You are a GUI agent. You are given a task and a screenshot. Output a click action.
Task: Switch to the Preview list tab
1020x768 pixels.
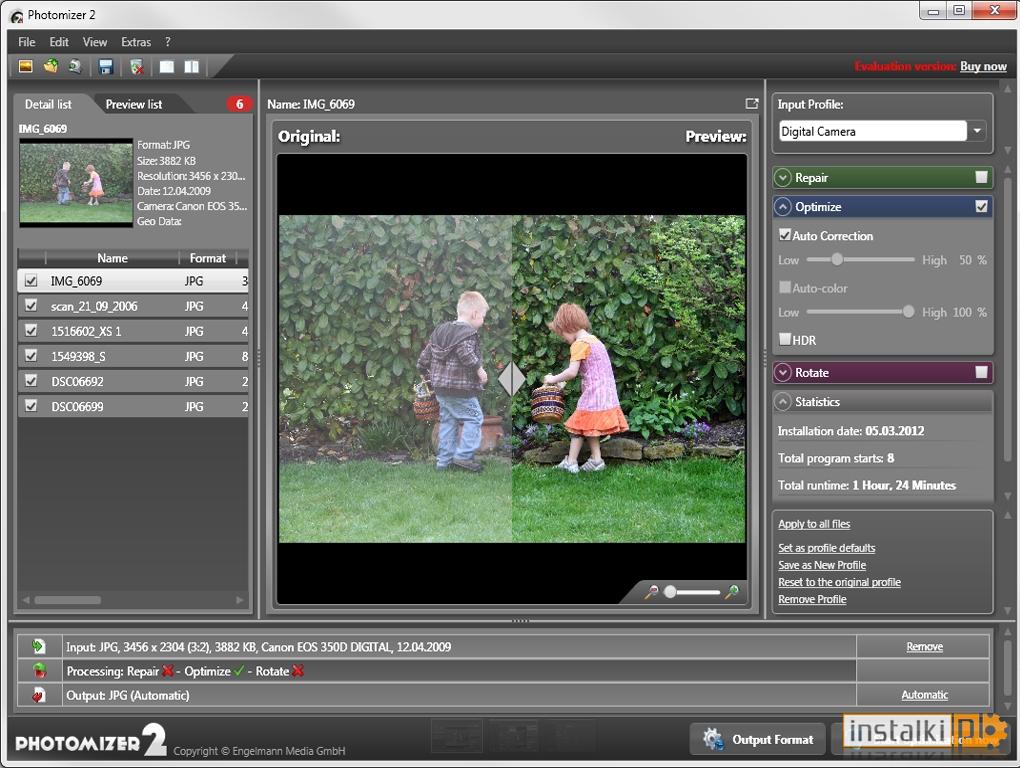134,104
